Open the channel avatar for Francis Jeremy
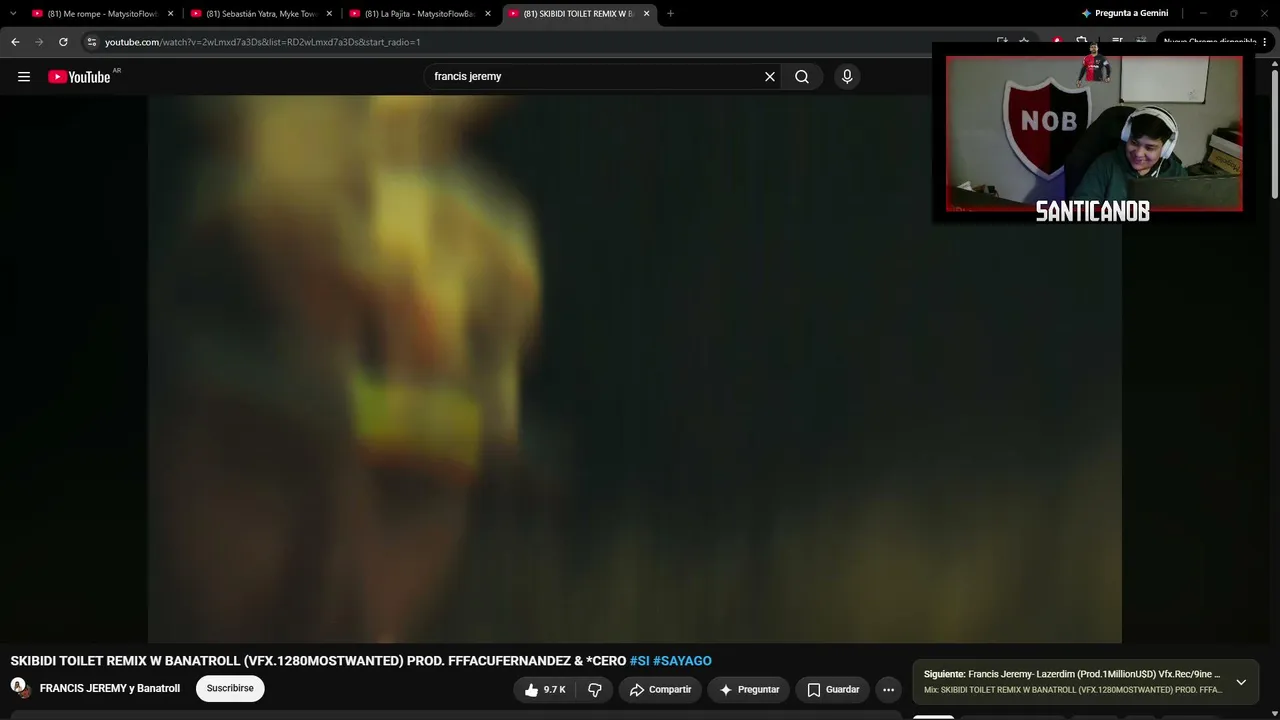 (x=19, y=688)
